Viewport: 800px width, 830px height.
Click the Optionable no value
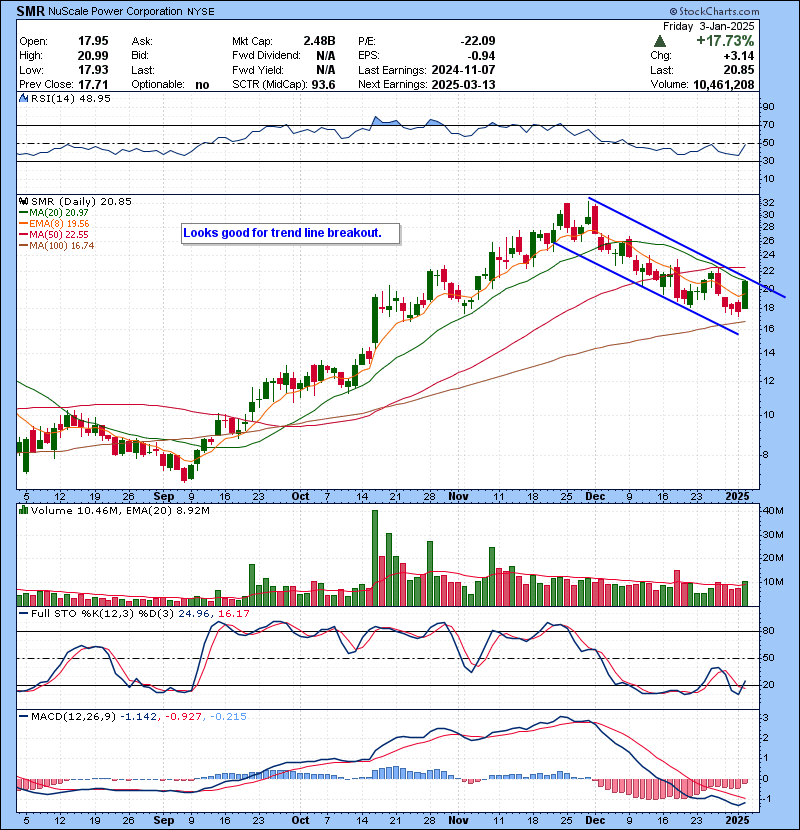coord(202,84)
